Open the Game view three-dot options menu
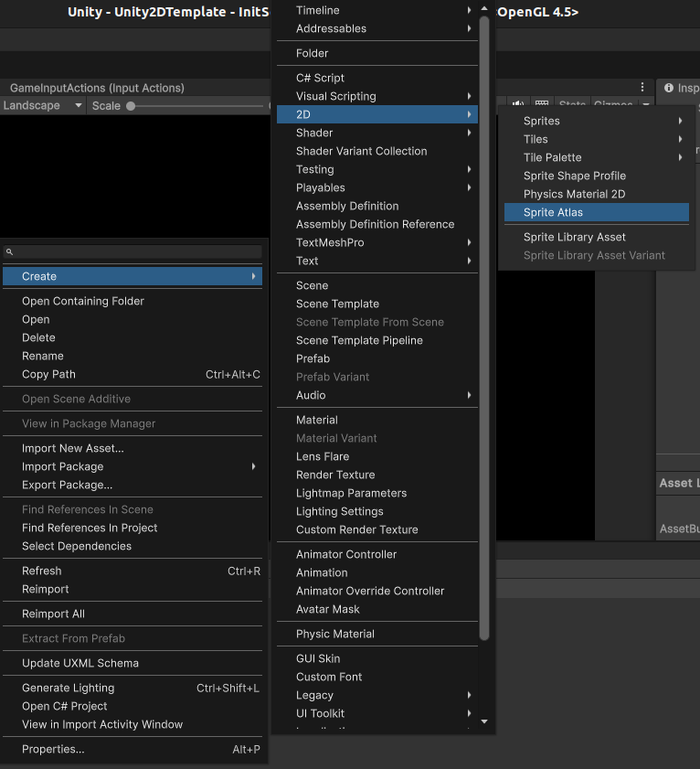This screenshot has width=700, height=769. coord(642,87)
